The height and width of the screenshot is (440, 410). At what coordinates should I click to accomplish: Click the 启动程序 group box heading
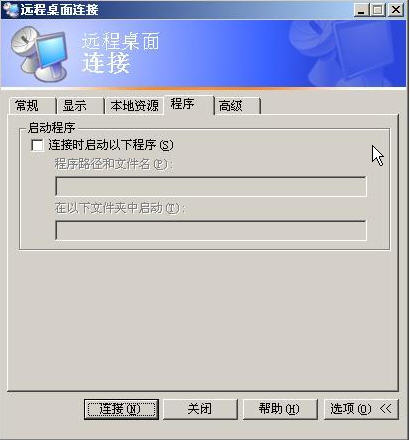coord(51,128)
